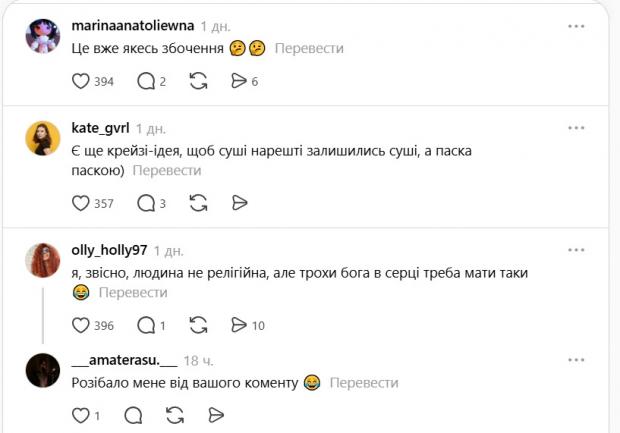The image size is (620, 433).
Task: Open ___amaterasu.___'s profile avatar
Action: tap(43, 370)
